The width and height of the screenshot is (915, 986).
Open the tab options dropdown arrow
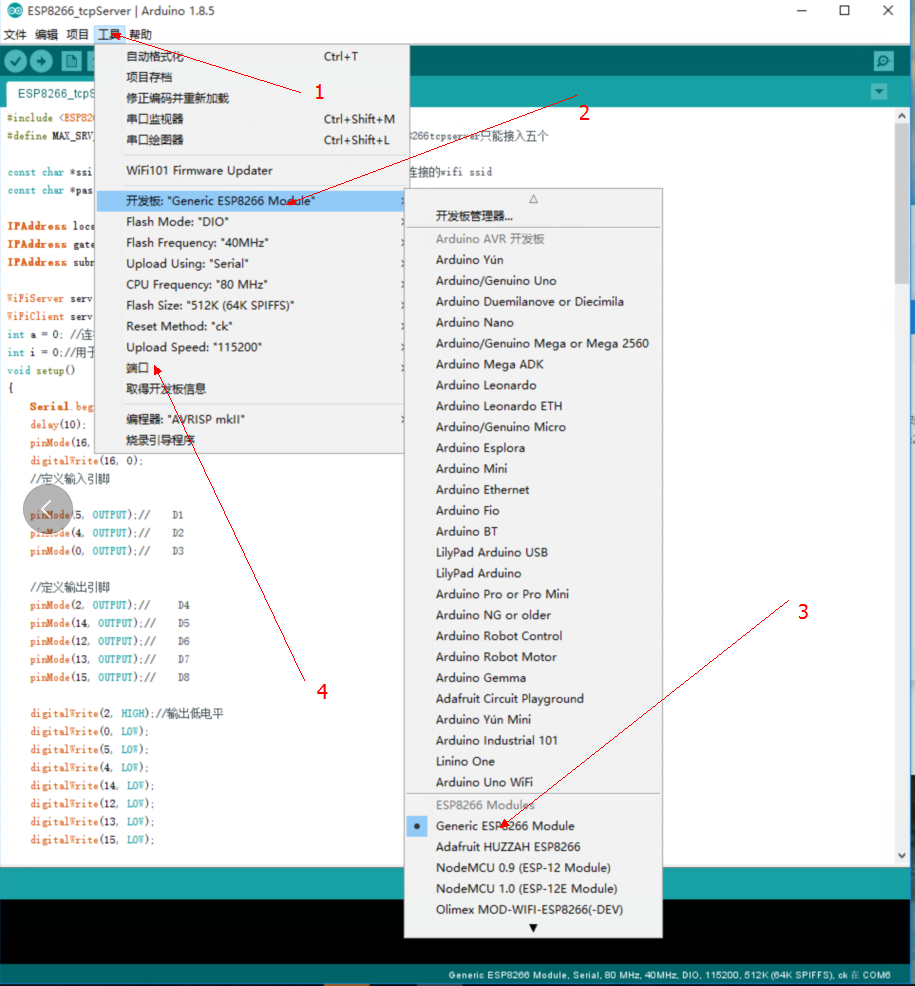(879, 92)
